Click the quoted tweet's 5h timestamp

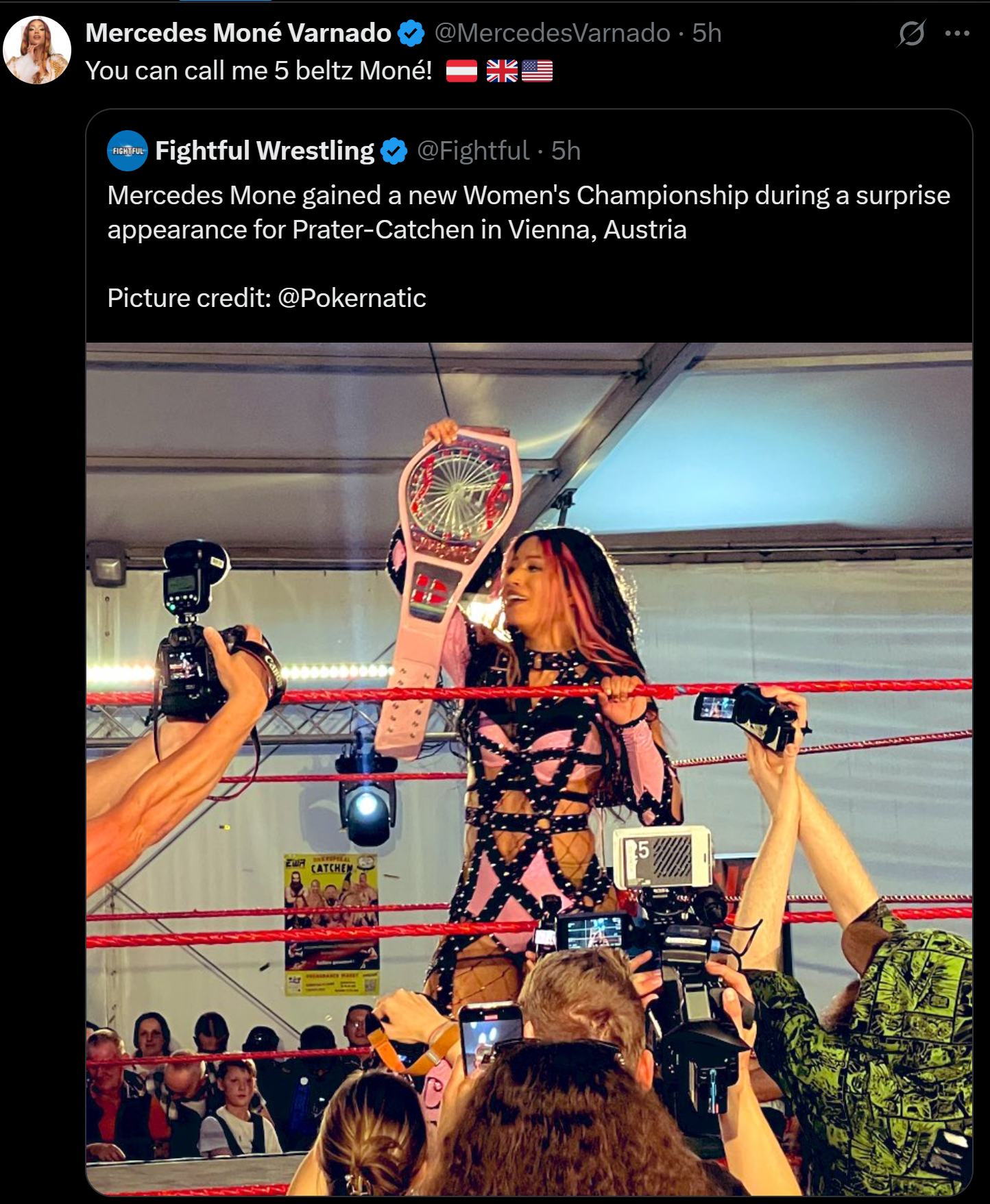[x=566, y=151]
